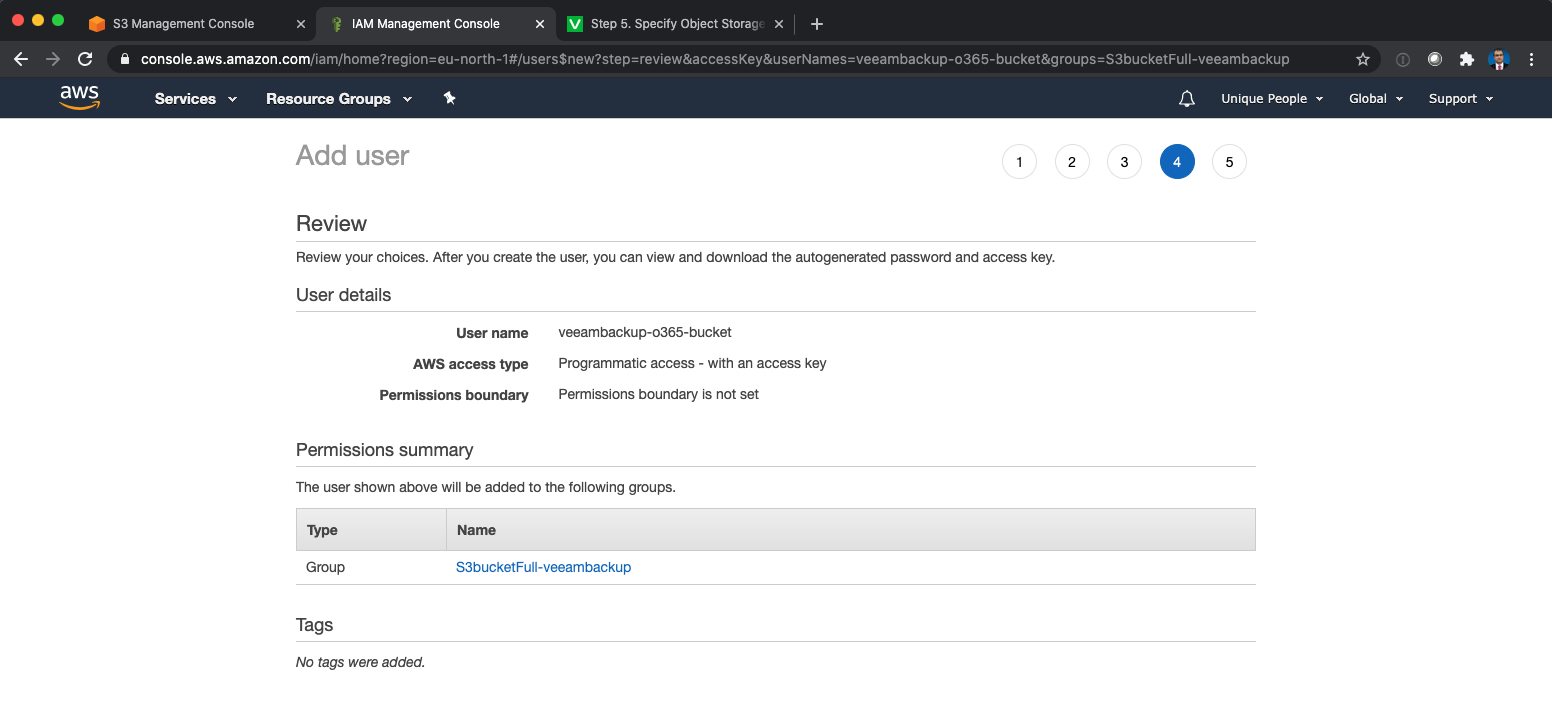Go forward with the browser forward arrow

53,59
